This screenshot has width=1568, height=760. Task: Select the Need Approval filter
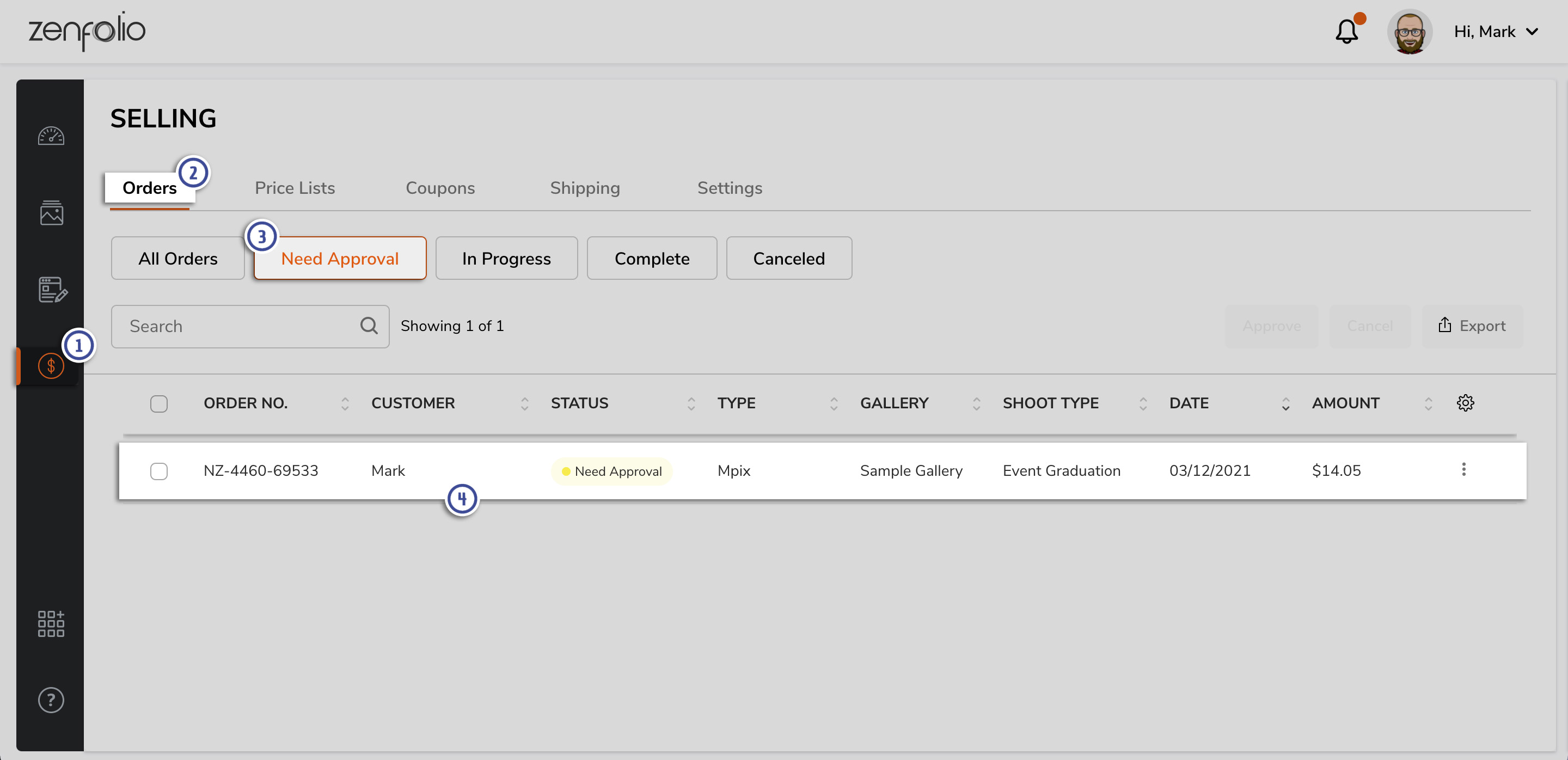point(340,258)
